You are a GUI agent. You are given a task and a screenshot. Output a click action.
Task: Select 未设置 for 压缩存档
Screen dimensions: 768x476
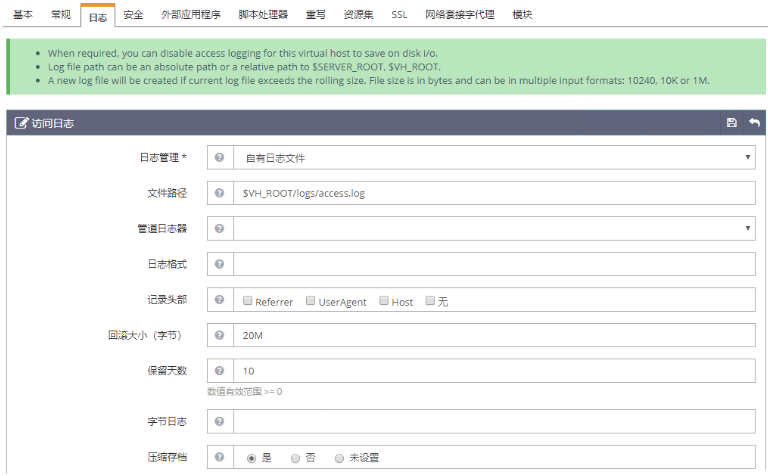339,458
